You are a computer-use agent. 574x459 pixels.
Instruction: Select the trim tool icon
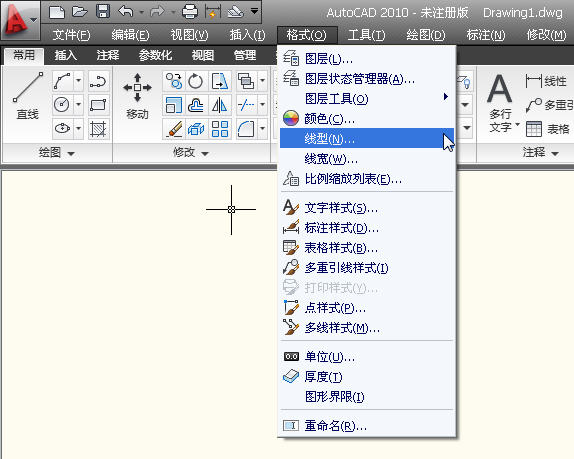coord(246,105)
